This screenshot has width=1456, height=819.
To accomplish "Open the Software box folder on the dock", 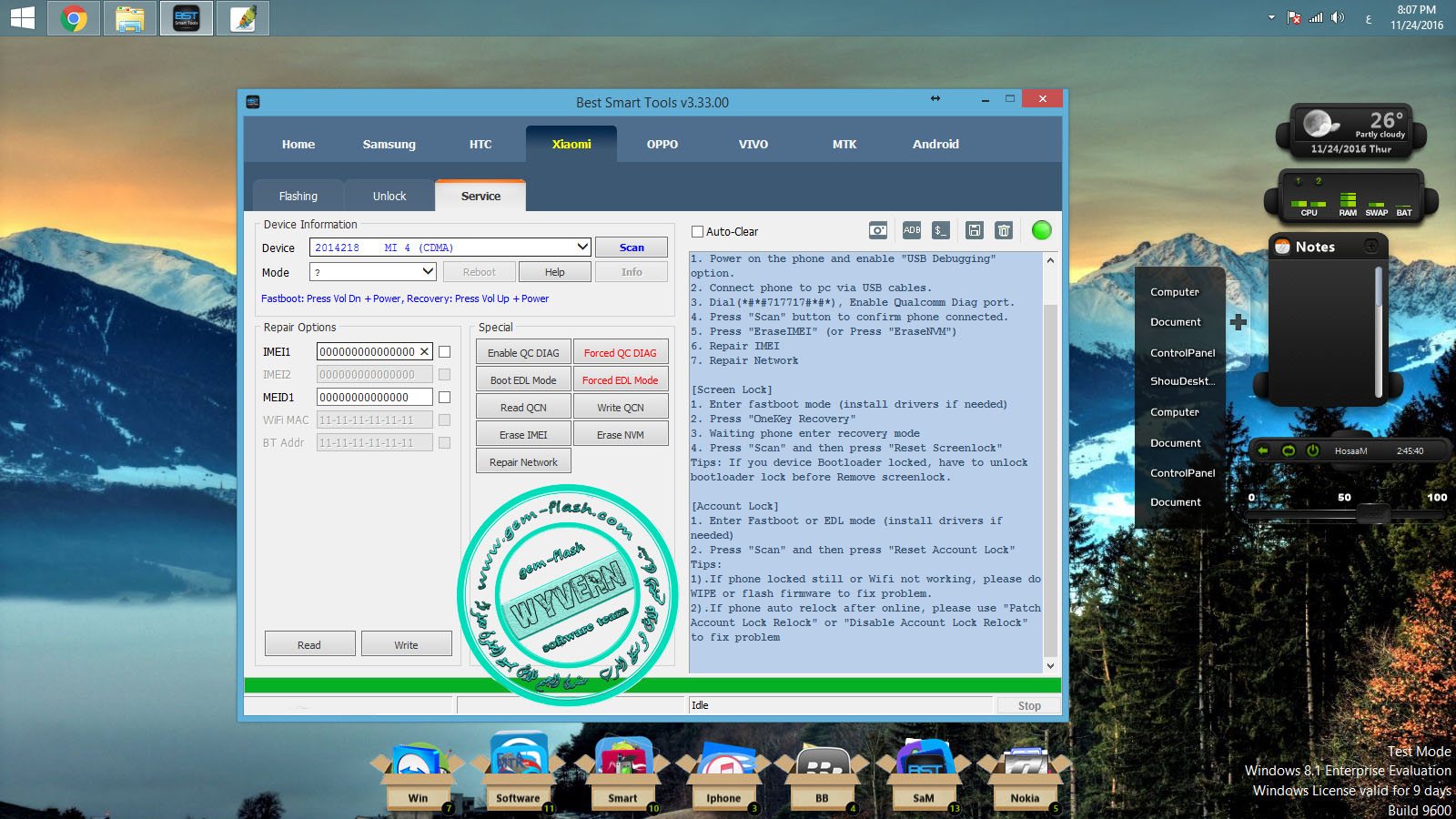I will tap(518, 773).
